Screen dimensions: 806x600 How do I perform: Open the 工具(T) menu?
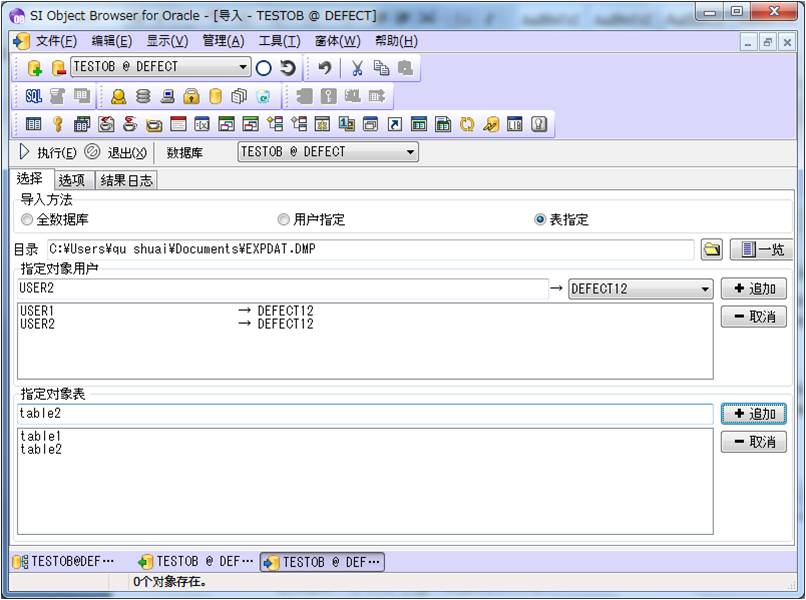(279, 41)
